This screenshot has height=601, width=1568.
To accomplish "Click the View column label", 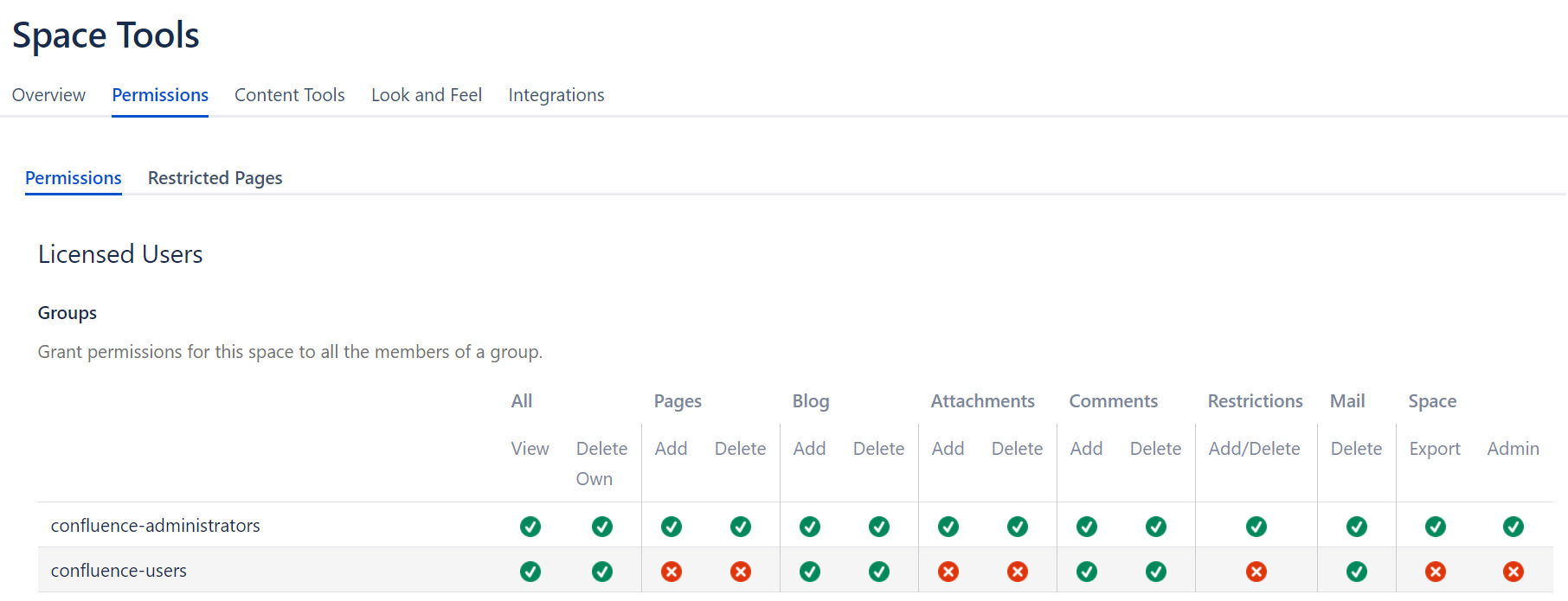I will click(x=530, y=449).
